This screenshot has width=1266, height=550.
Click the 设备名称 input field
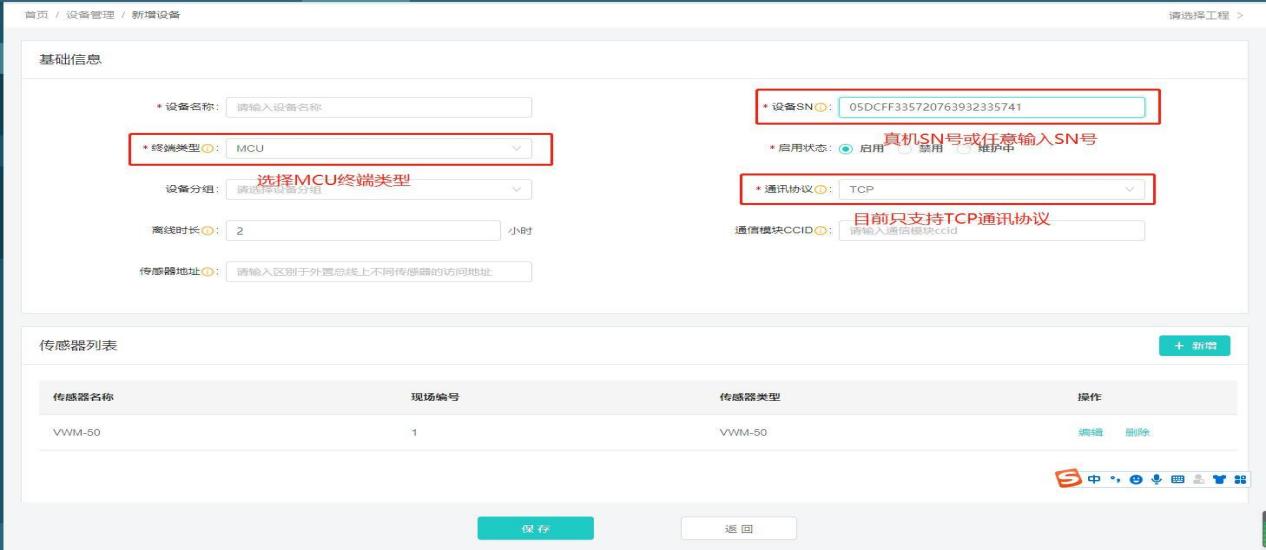[379, 108]
